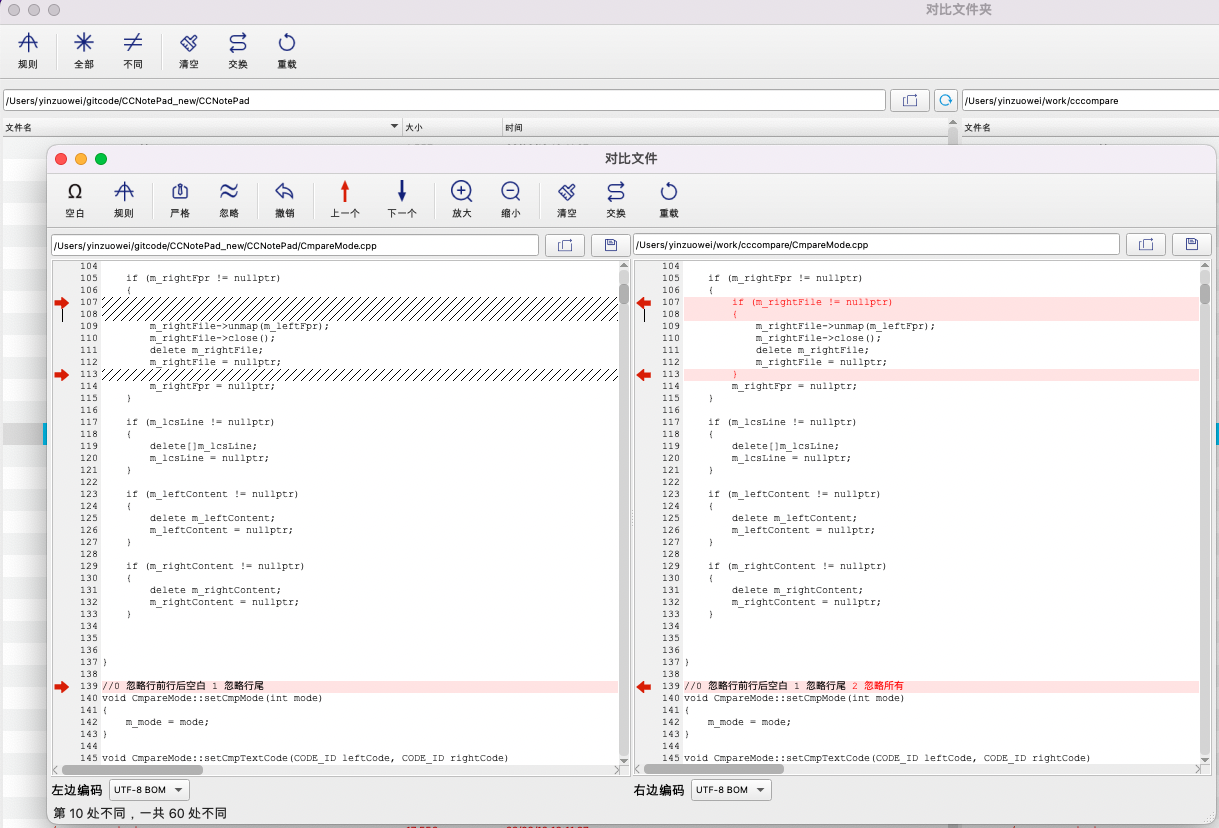
Task: Click the 空白 (whitespace) omega icon
Action: (x=75, y=197)
